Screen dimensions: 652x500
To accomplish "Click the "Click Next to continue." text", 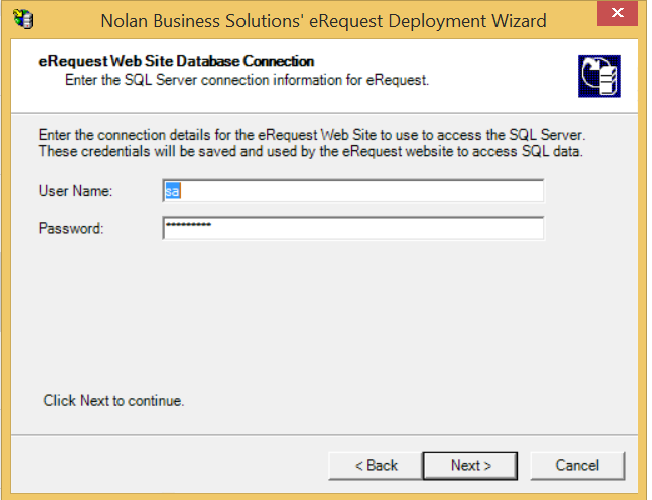I will tap(114, 401).
